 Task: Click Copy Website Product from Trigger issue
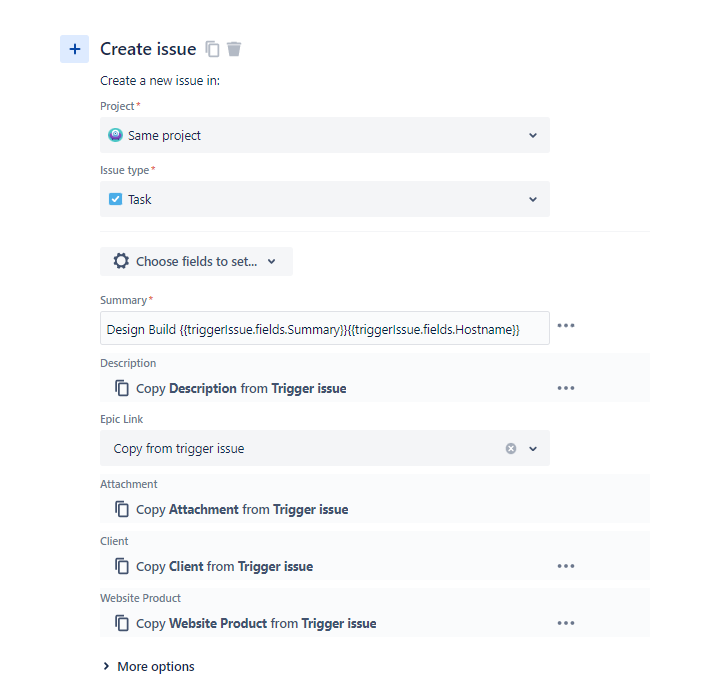pos(256,623)
